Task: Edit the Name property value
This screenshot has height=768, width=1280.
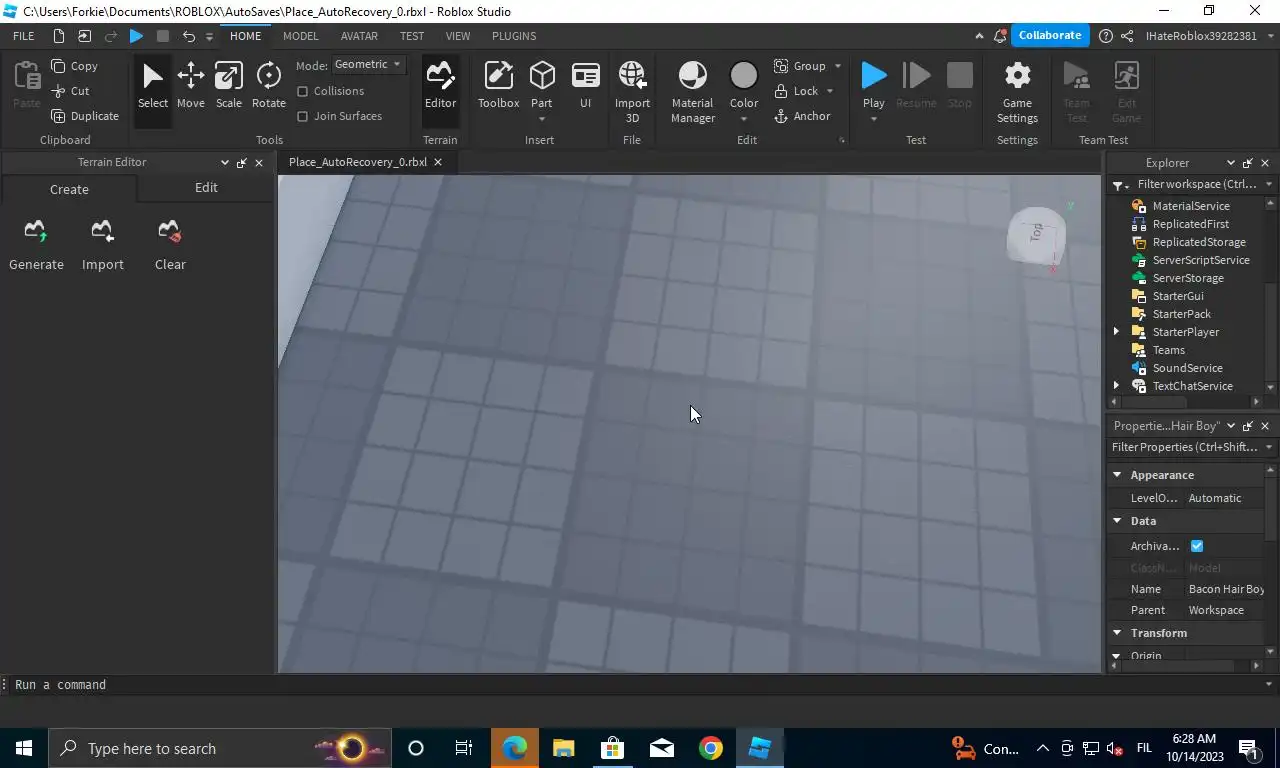Action: coord(1226,589)
